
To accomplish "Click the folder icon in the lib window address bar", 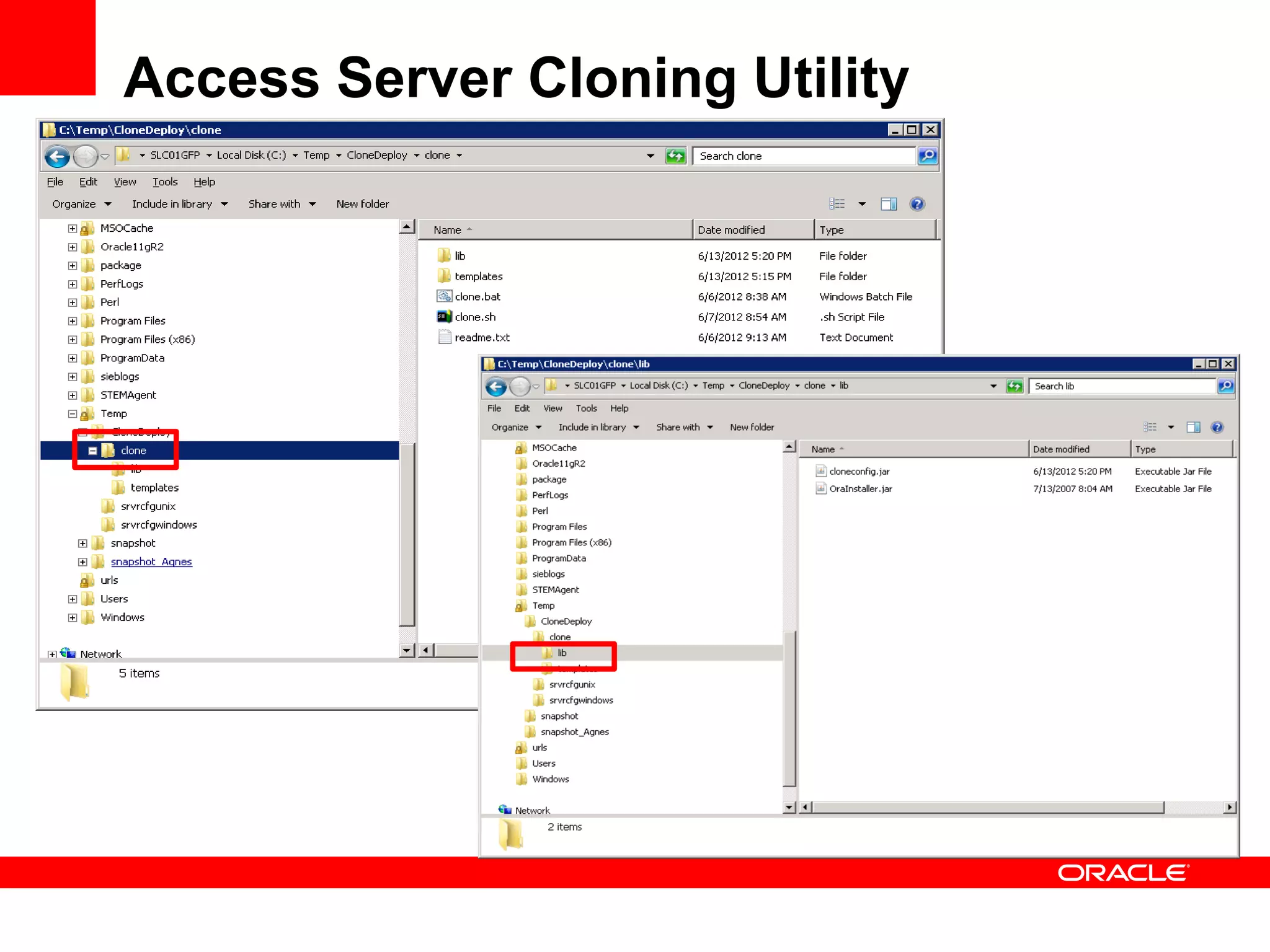I will point(551,386).
